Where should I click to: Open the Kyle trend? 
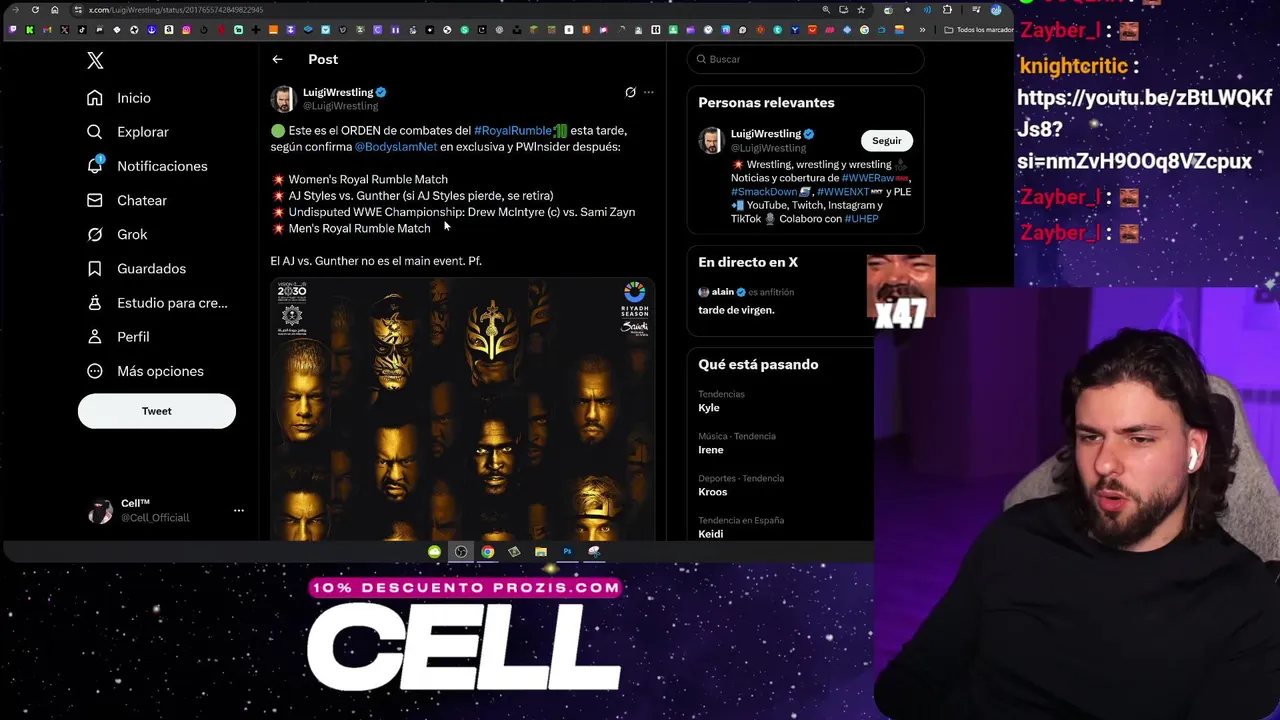point(709,408)
